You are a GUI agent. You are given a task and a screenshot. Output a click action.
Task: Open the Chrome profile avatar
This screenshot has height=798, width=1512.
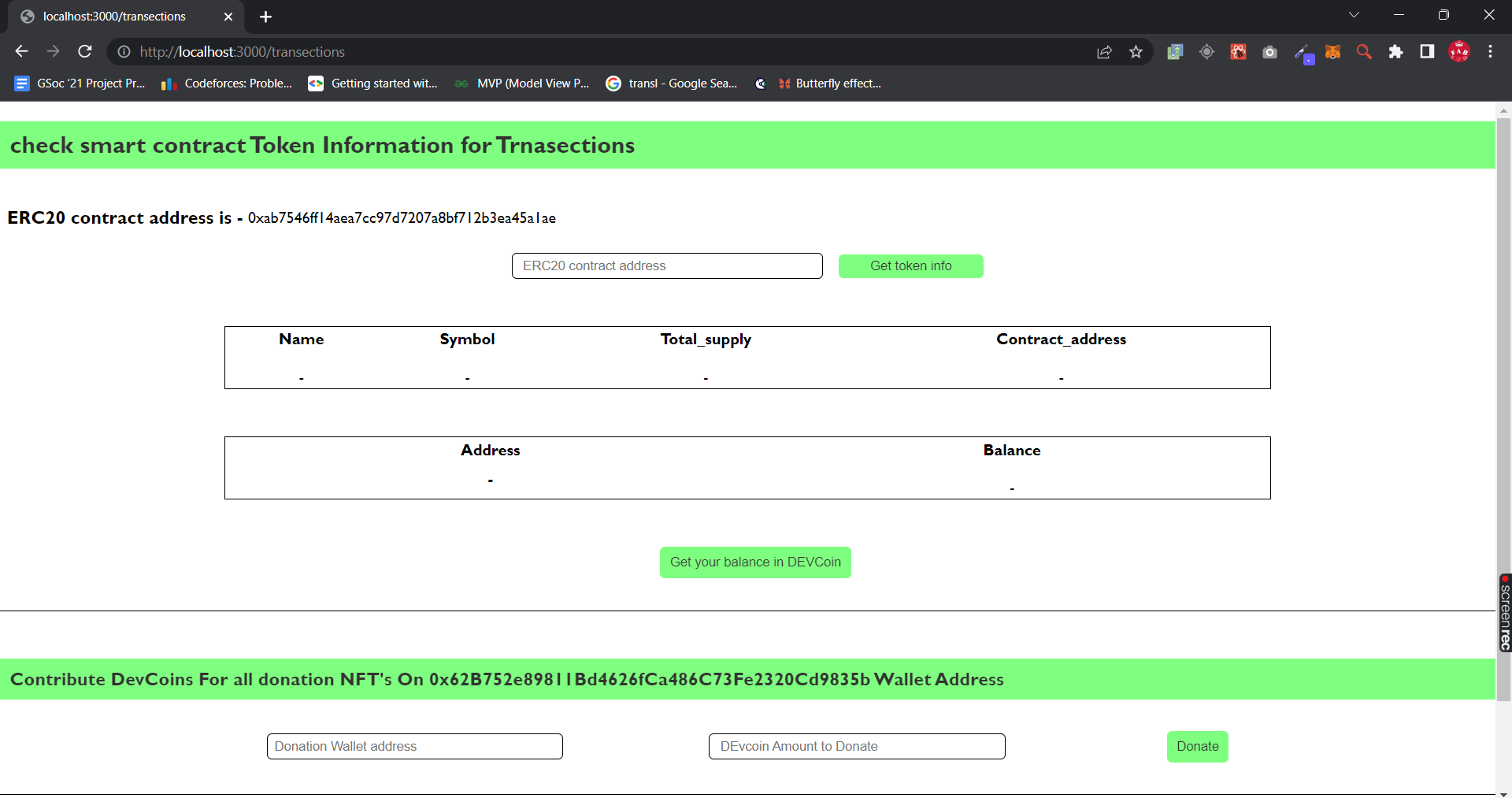1459,52
